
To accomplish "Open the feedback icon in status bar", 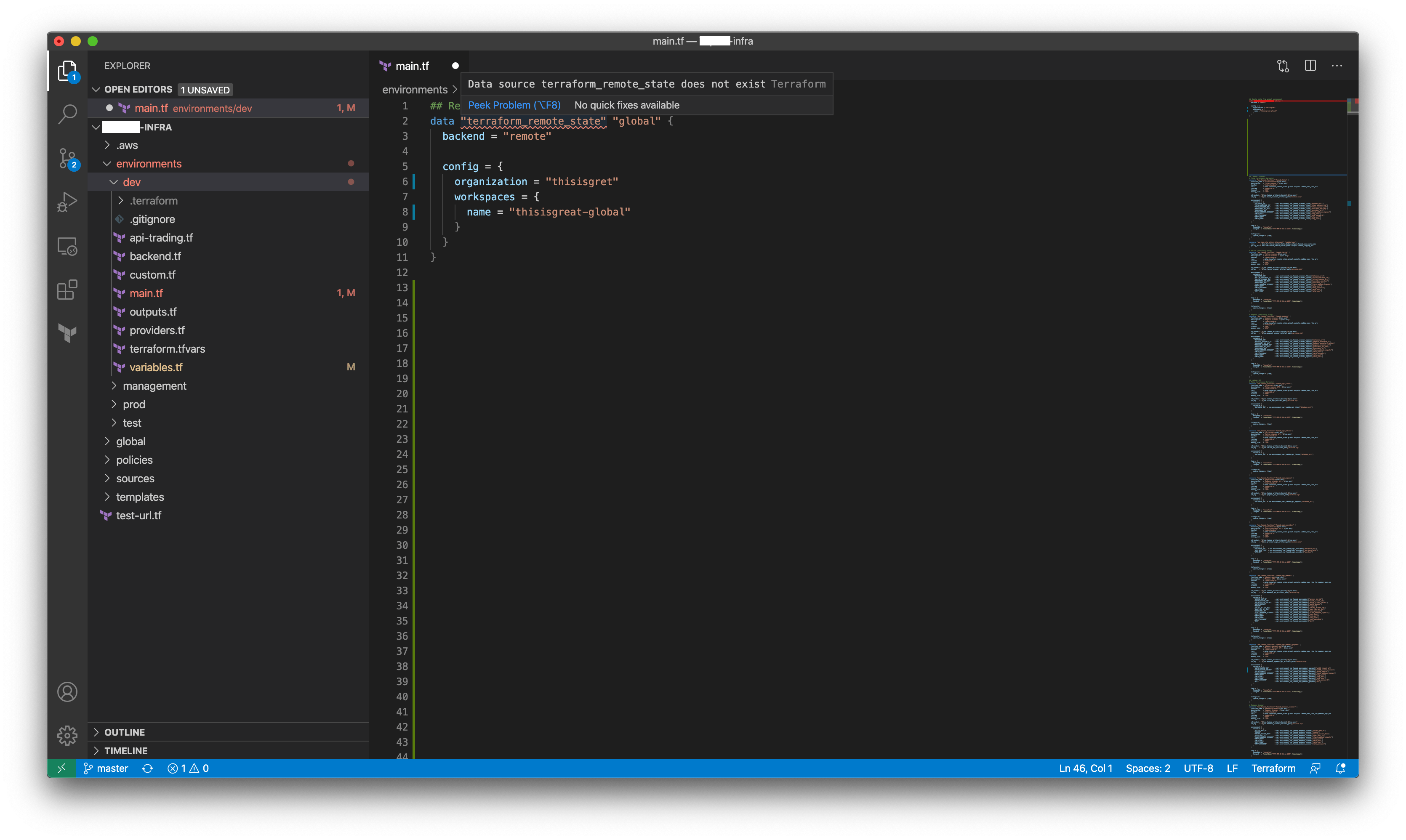I will click(1315, 768).
